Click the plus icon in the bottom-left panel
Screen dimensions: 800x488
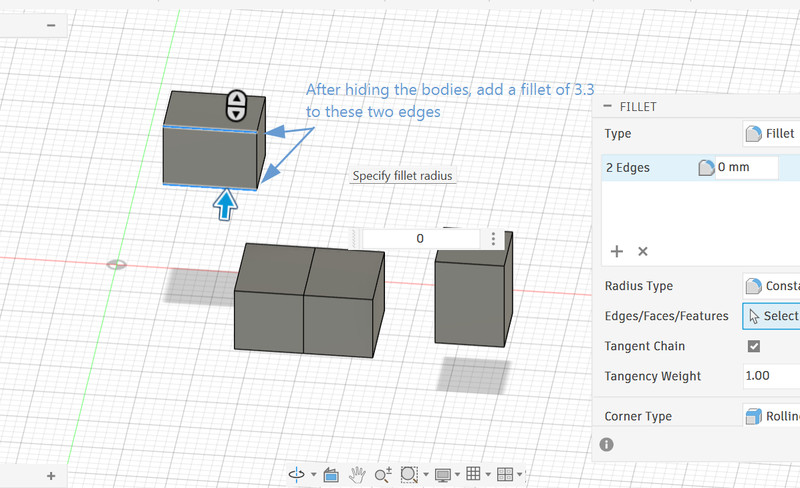tap(51, 476)
